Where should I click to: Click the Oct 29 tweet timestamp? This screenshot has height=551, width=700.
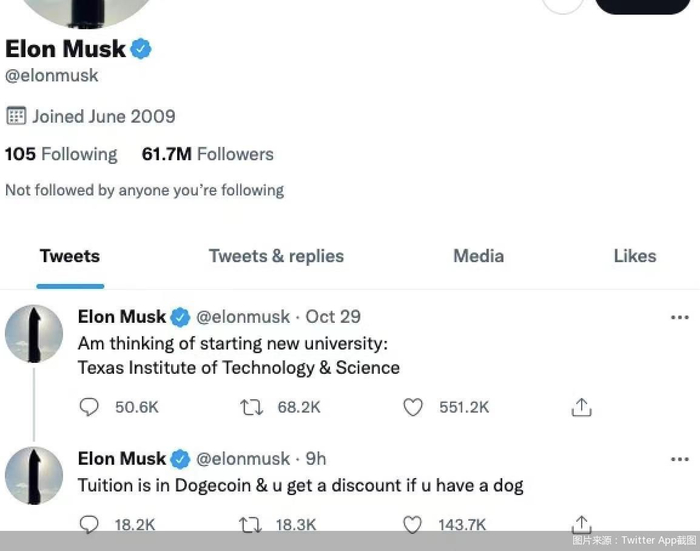[333, 317]
